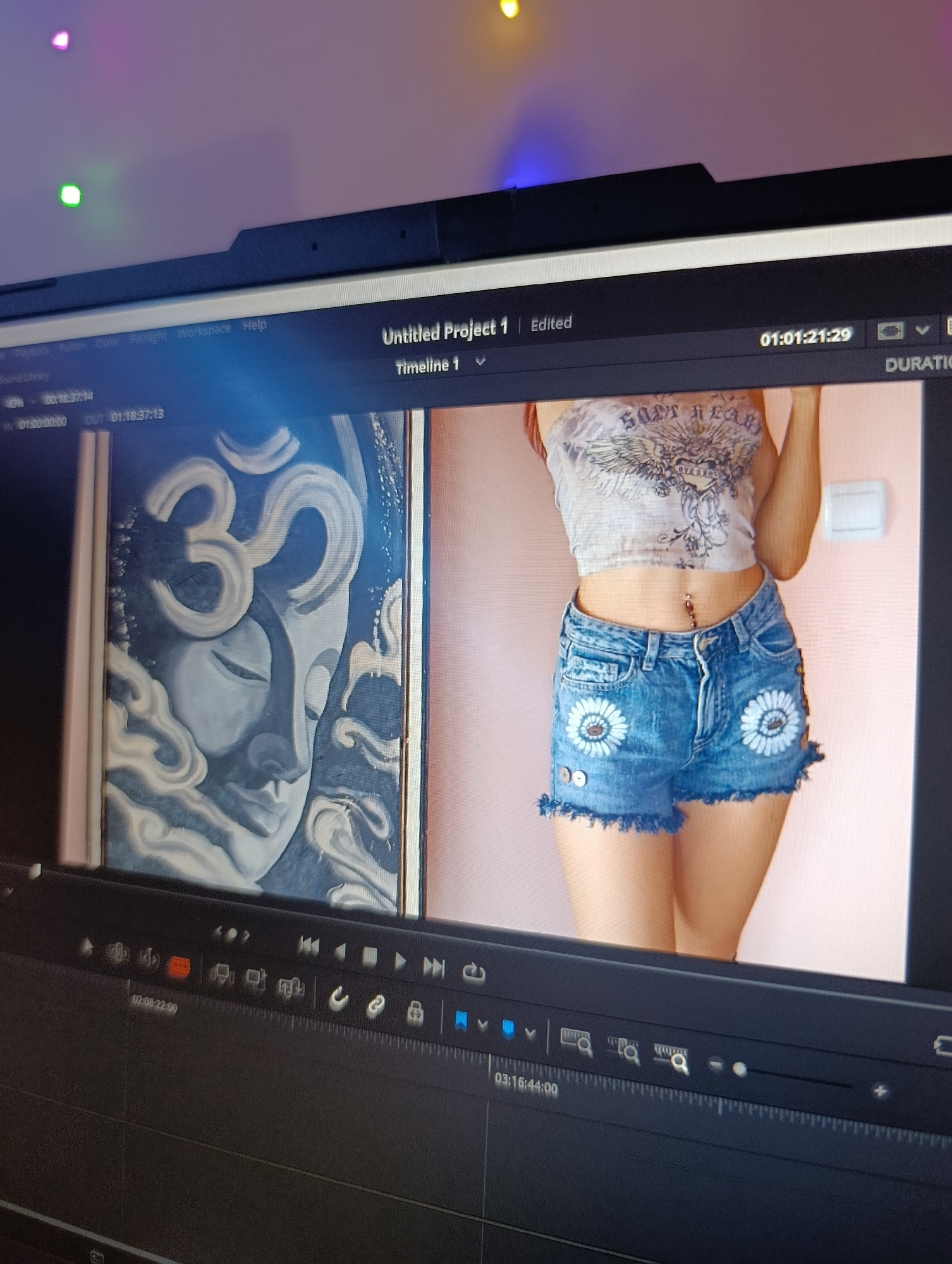Toggle the Position Lock padlock
The height and width of the screenshot is (1264, 952).
(415, 1012)
